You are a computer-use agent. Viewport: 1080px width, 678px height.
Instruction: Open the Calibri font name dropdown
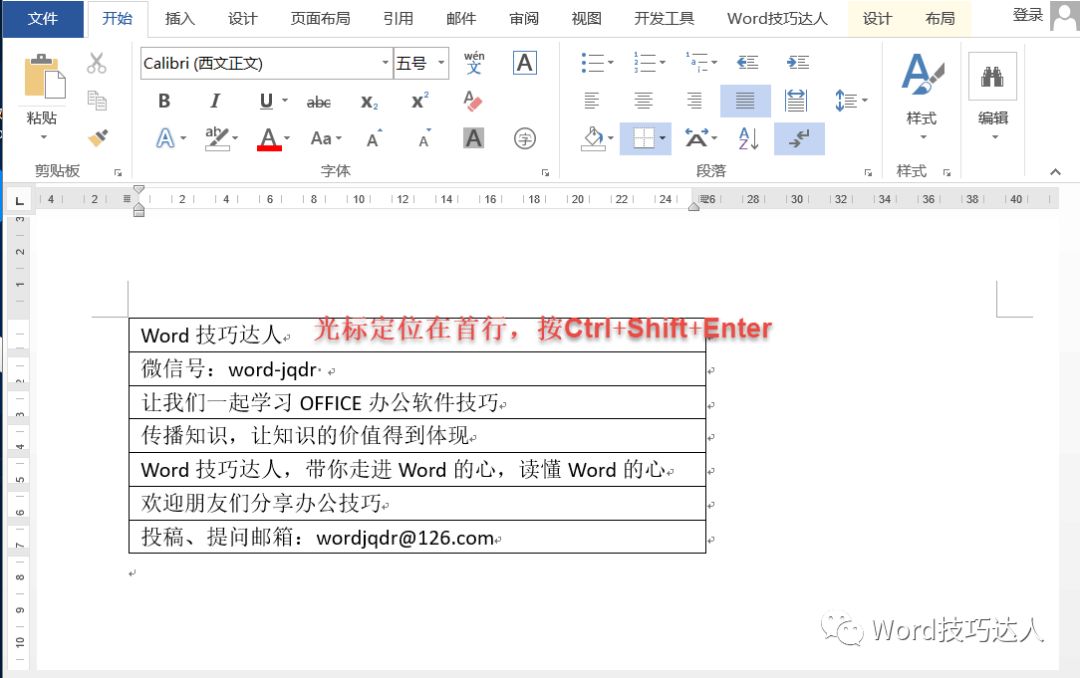[x=385, y=63]
